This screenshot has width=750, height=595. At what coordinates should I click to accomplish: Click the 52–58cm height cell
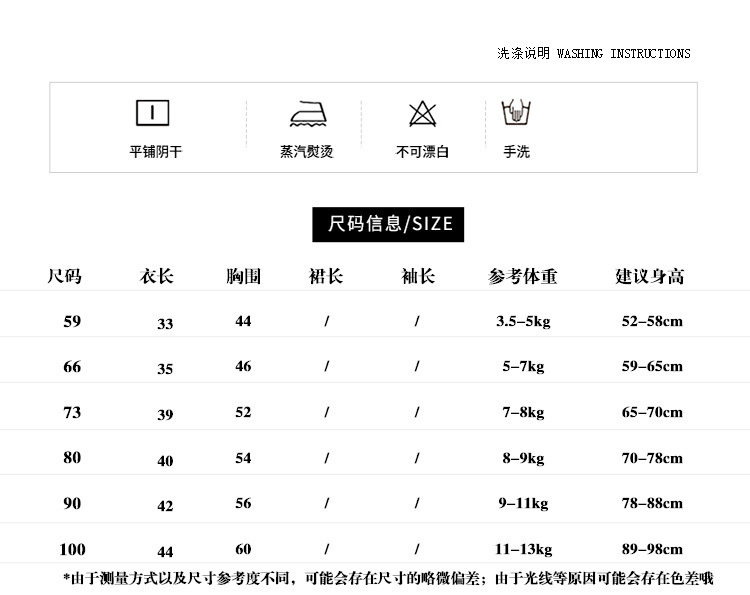(652, 321)
